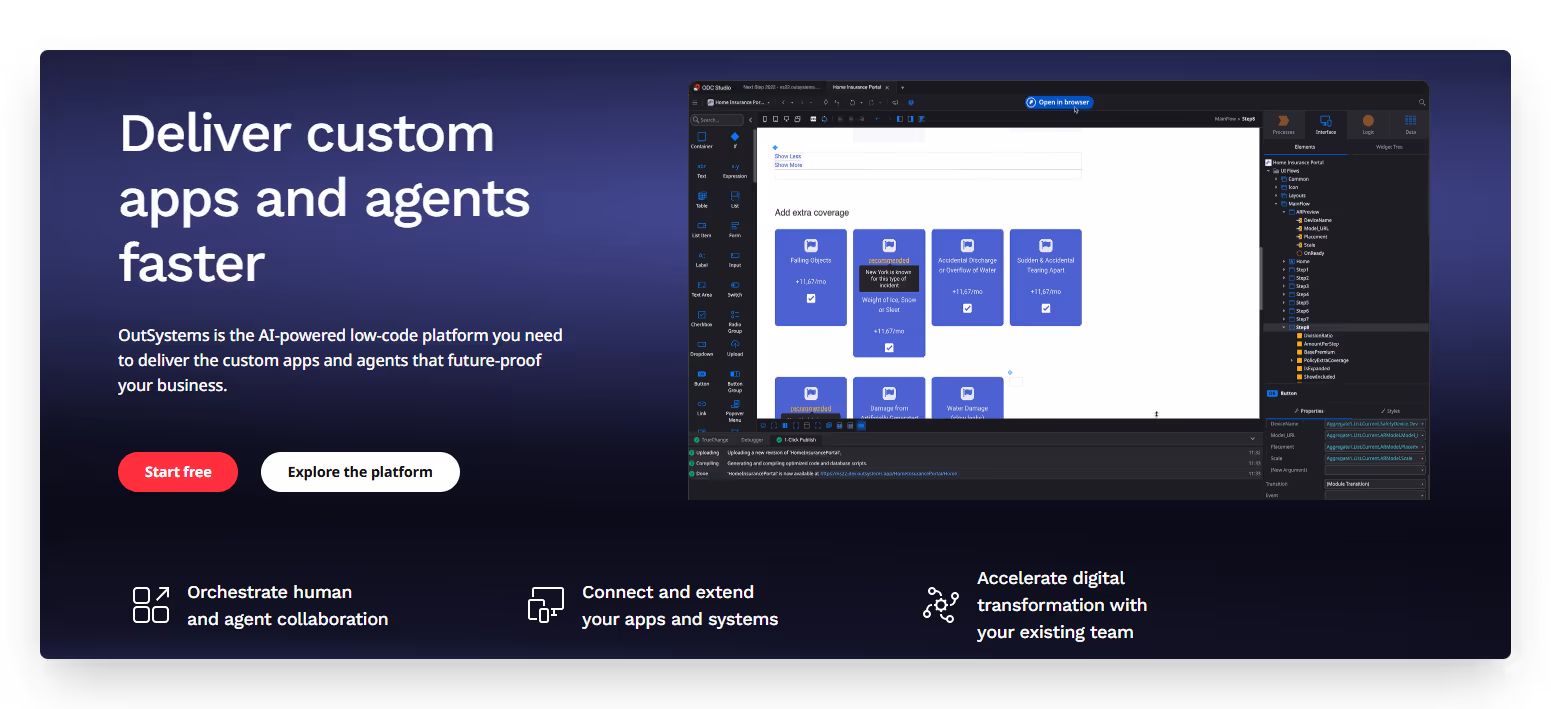Pick the Link widget icon
Image resolution: width=1551 pixels, height=709 pixels.
coord(701,403)
